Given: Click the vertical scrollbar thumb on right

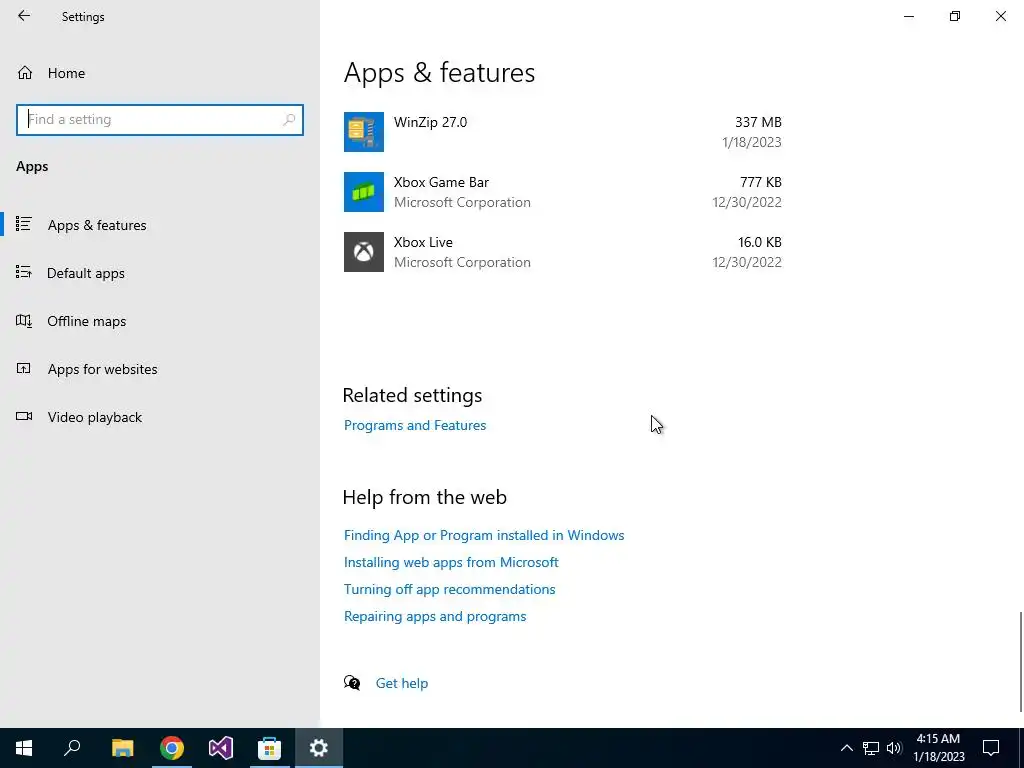Looking at the screenshot, I should coord(1020,661).
